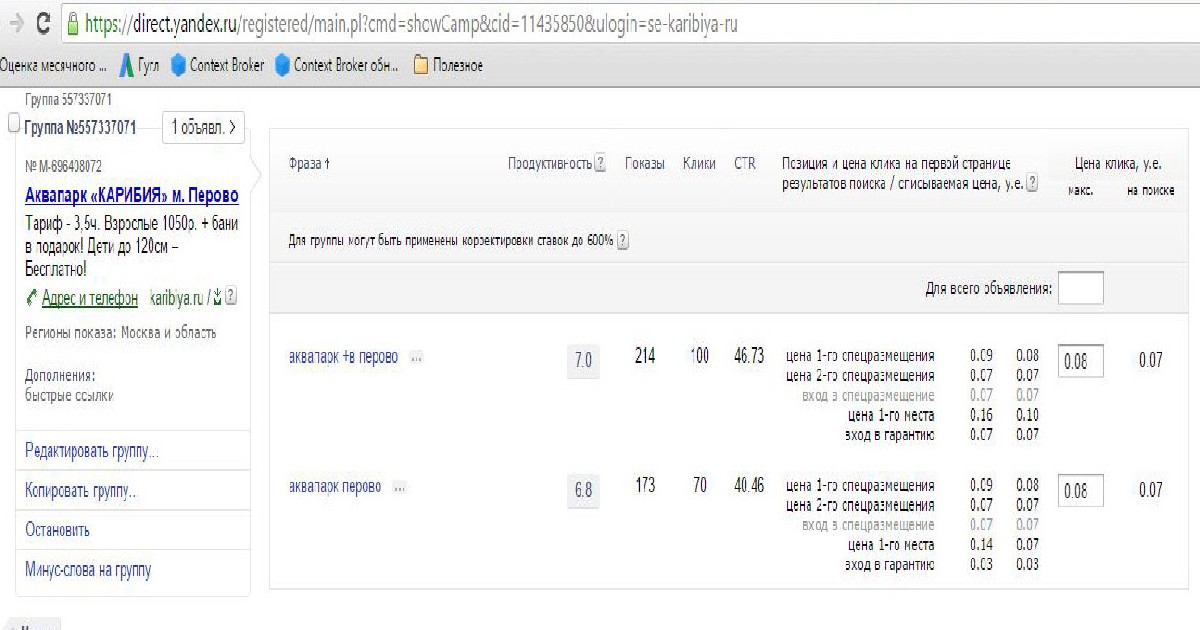Click the CTR column header
Image resolution: width=1200 pixels, height=630 pixels.
click(x=745, y=163)
